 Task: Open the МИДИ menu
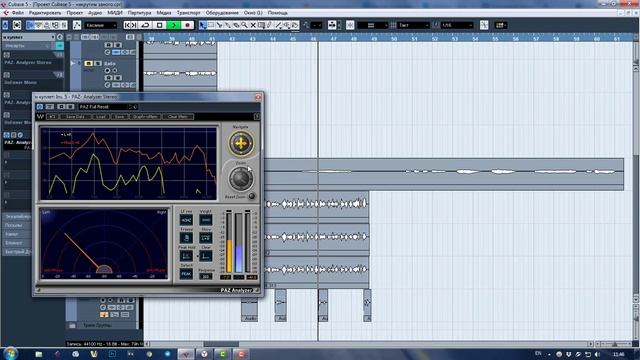point(115,13)
